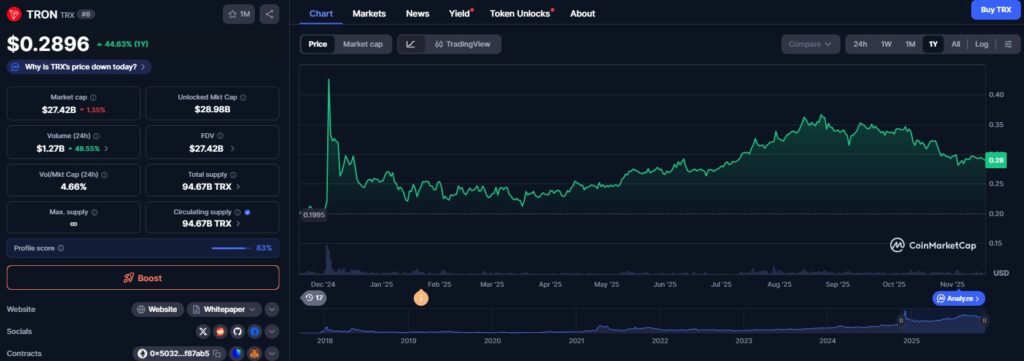Image resolution: width=1024 pixels, height=361 pixels.
Task: Open the Website link button
Action: click(157, 309)
